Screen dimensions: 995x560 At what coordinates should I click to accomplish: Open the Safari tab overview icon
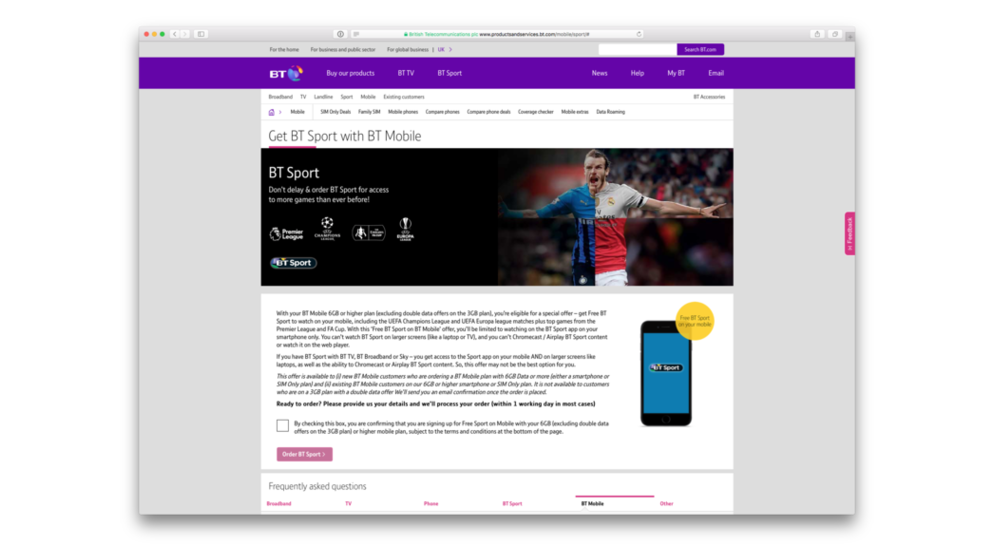tap(835, 34)
